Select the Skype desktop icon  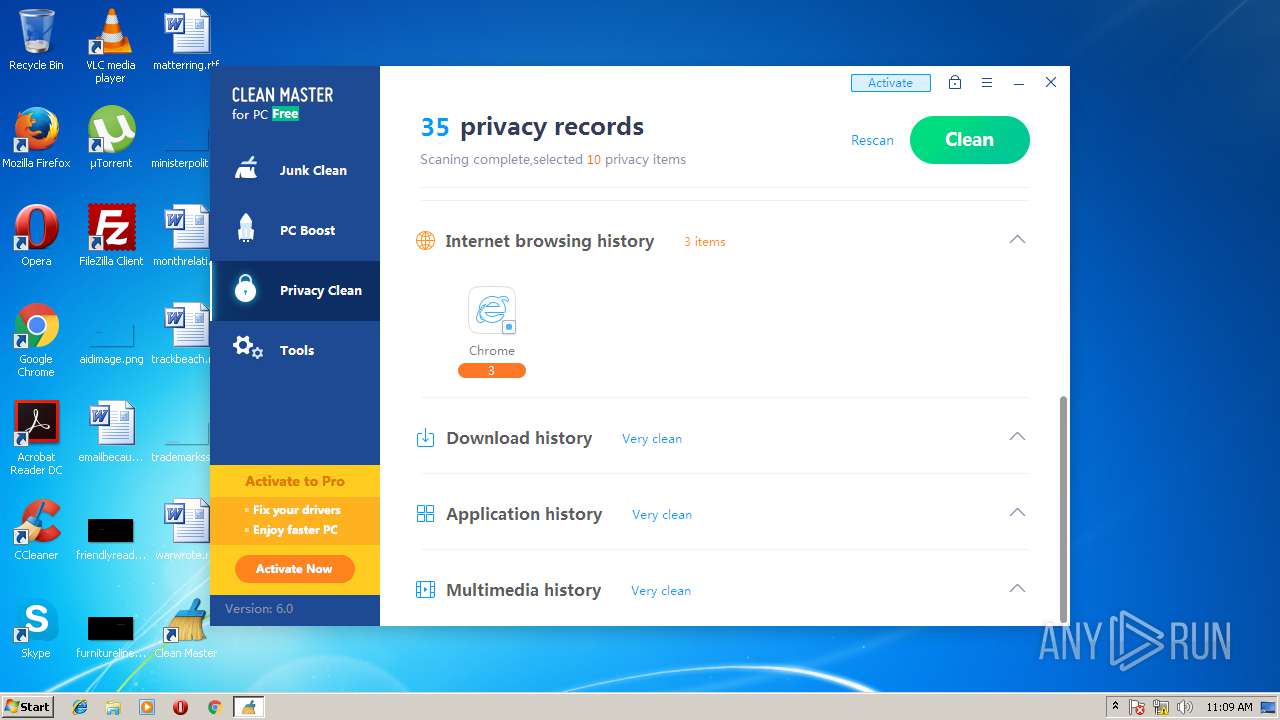pyautogui.click(x=36, y=628)
